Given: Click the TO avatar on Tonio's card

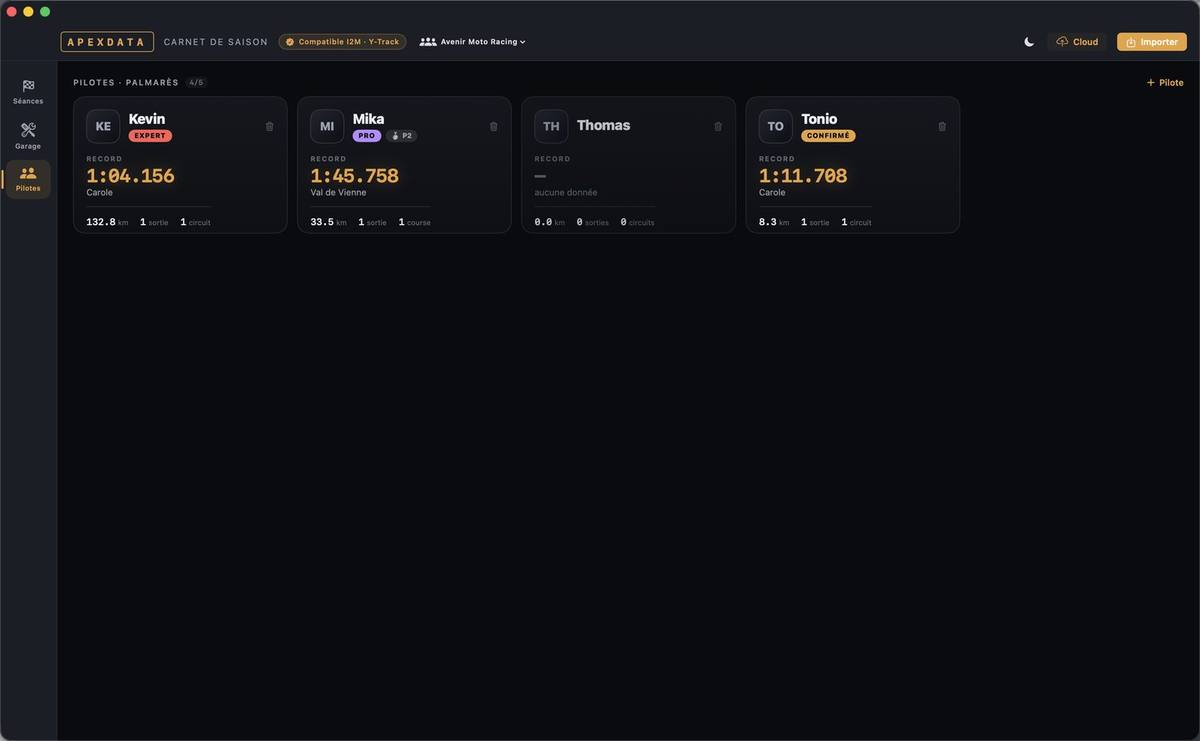Looking at the screenshot, I should (775, 126).
